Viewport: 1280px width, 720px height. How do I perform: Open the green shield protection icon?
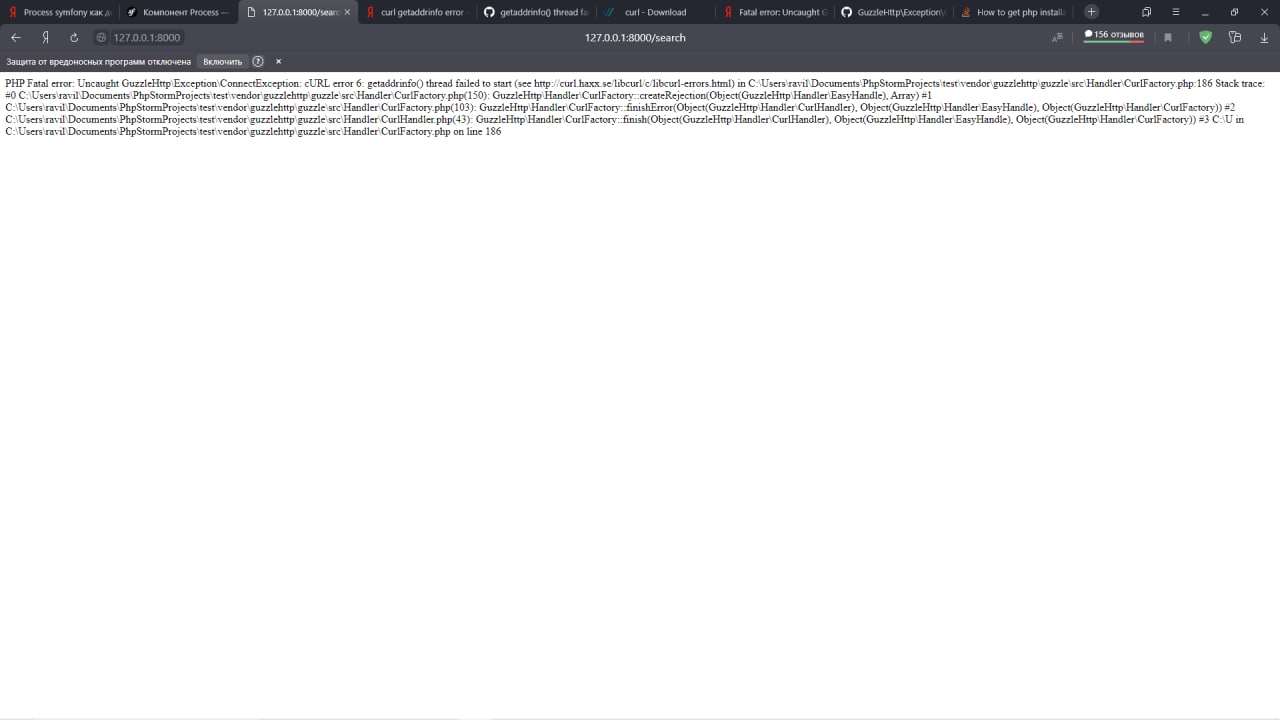point(1205,37)
